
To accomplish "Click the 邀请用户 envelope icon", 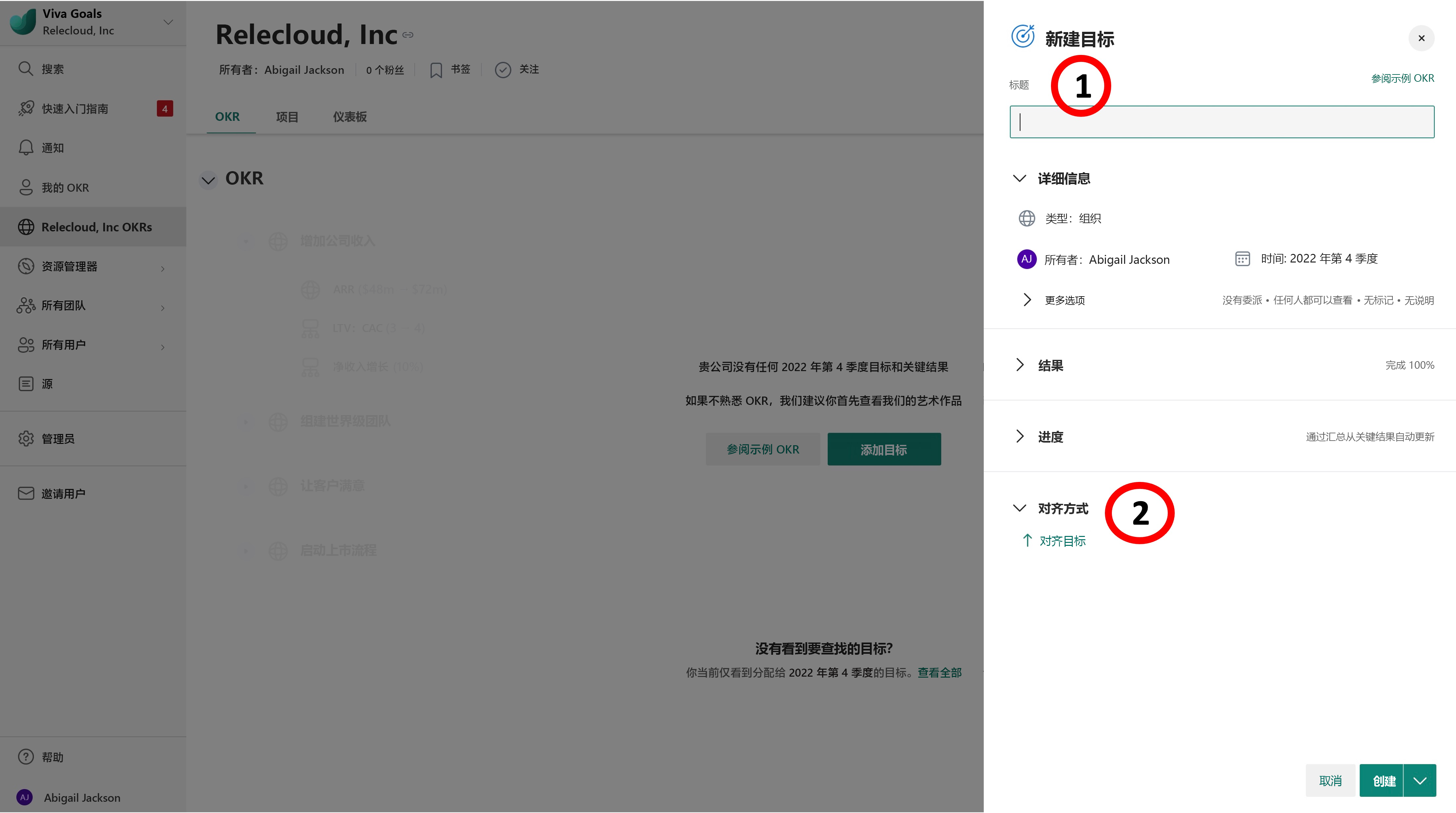I will pos(25,493).
